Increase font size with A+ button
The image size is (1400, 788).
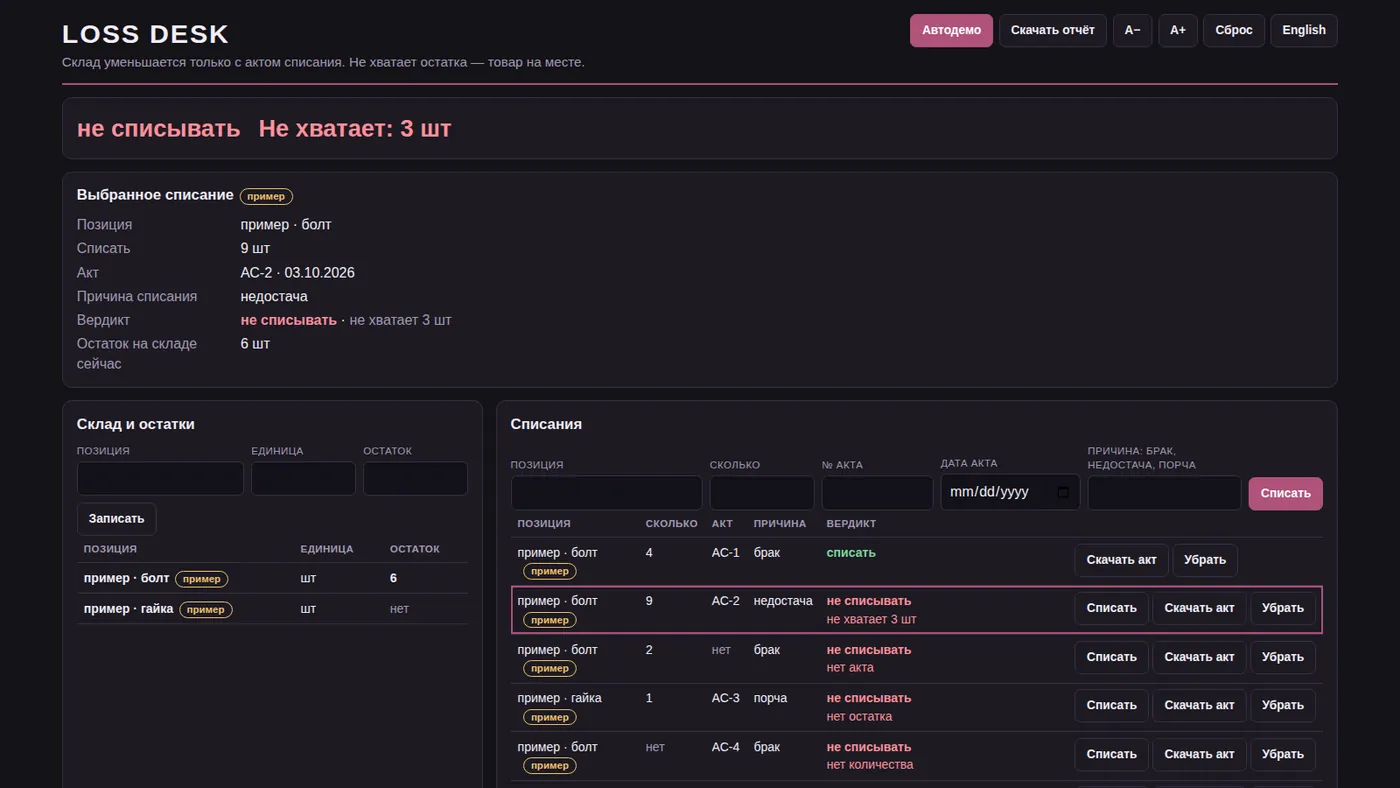click(x=1178, y=30)
